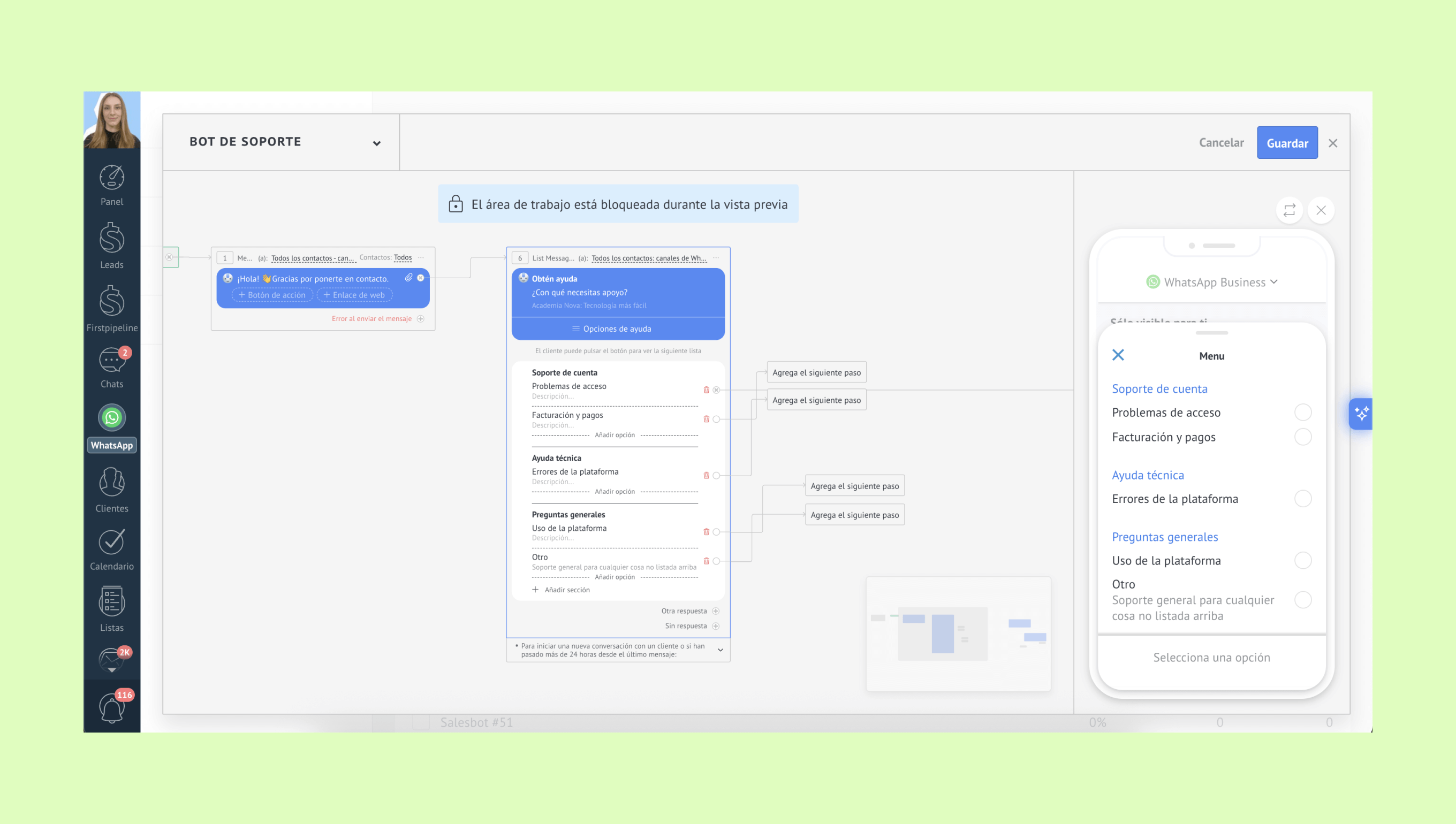This screenshot has width=1456, height=824.
Task: Select Errores de la plataforma radio option
Action: coord(1302,499)
